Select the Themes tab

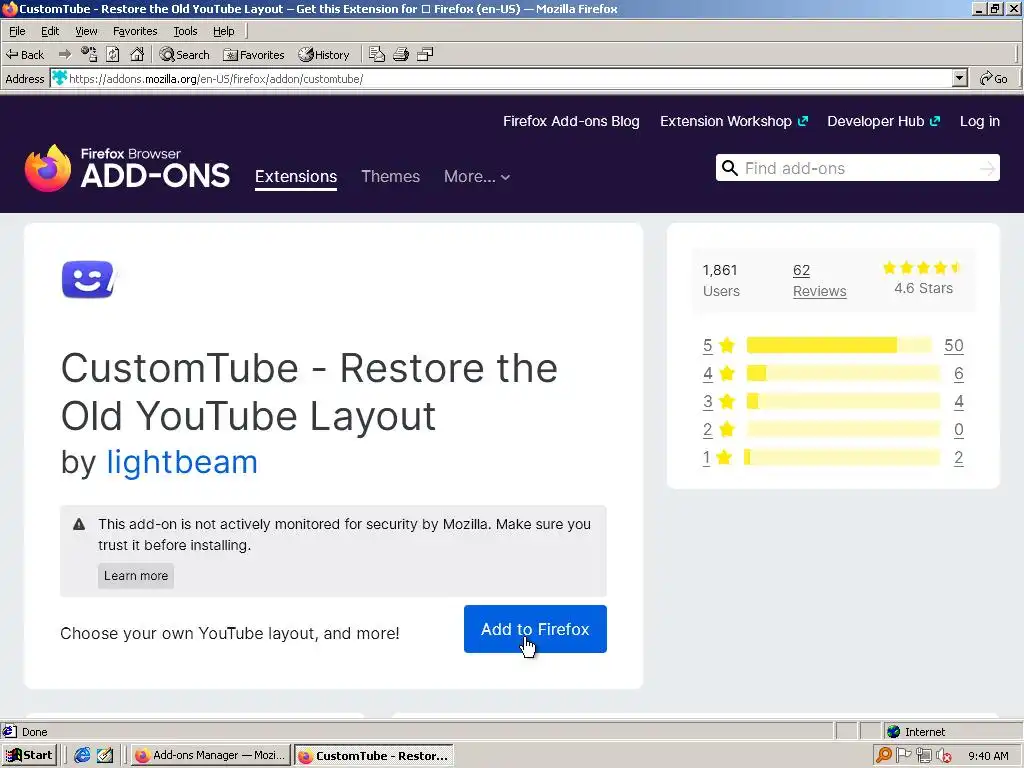pyautogui.click(x=391, y=177)
